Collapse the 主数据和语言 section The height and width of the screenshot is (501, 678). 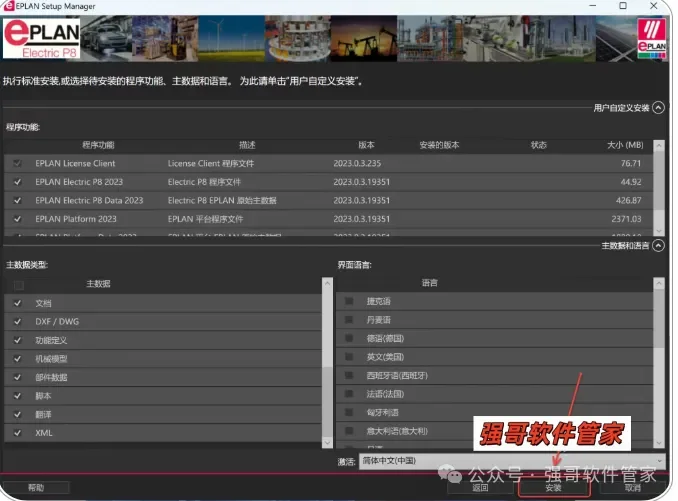pyautogui.click(x=658, y=246)
